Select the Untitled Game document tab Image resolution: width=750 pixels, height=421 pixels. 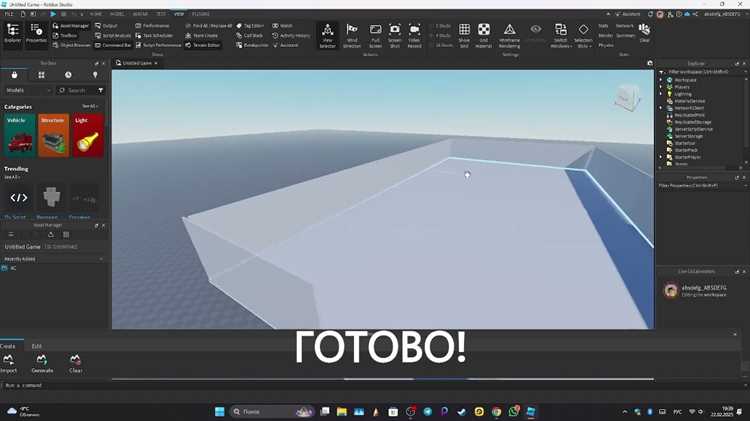coord(137,63)
